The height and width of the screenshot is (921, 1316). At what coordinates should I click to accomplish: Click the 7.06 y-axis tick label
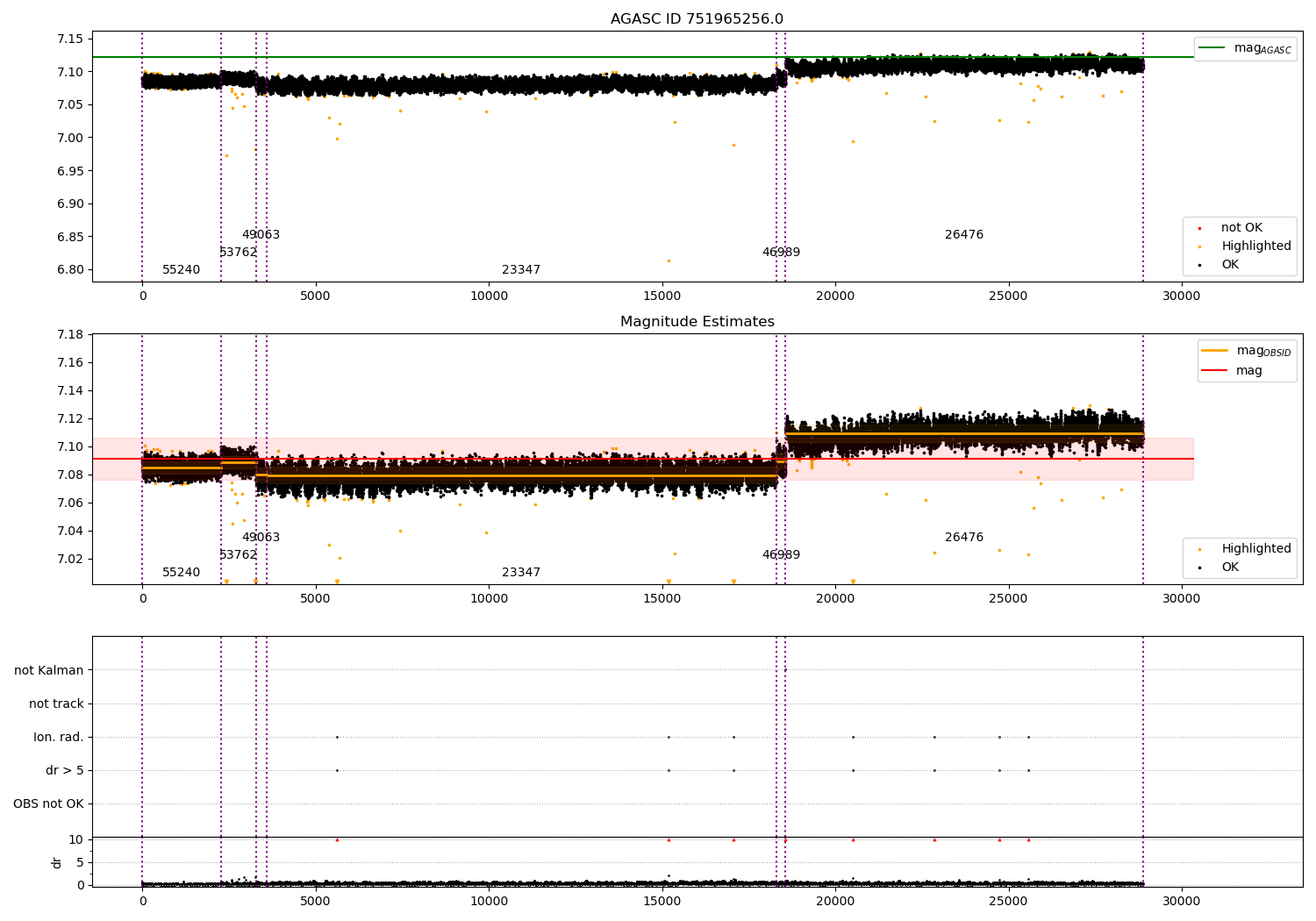point(69,503)
